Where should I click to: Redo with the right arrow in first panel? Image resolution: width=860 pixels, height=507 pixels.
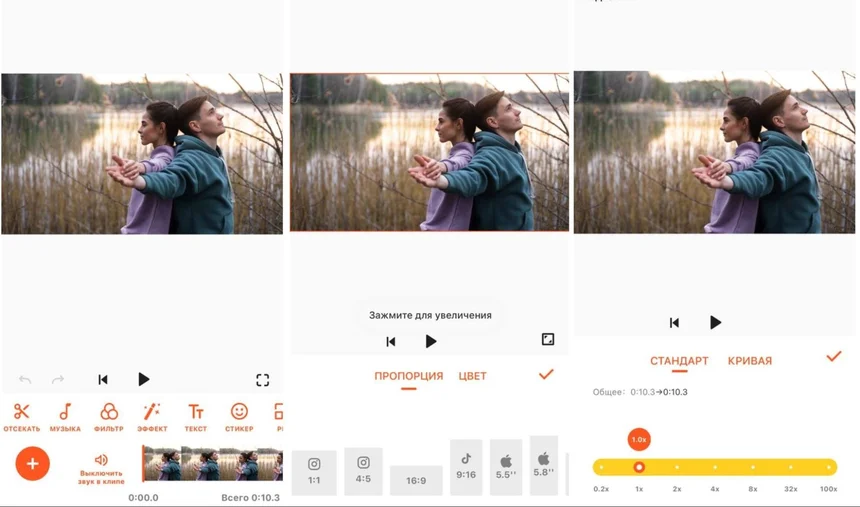coord(58,380)
